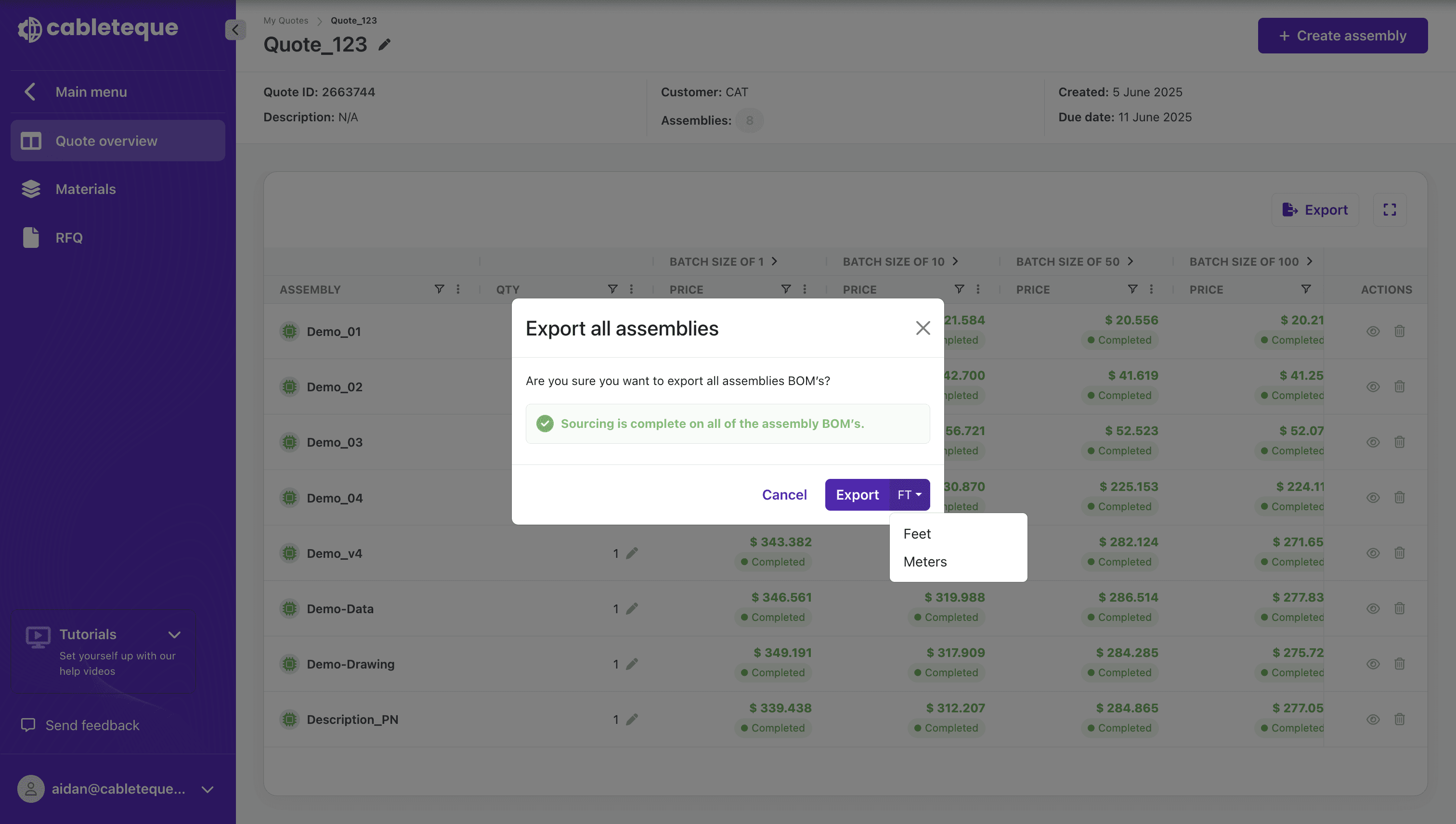Screen dimensions: 1456x824
Task: Select Feet from the unit menu
Action: 917,534
